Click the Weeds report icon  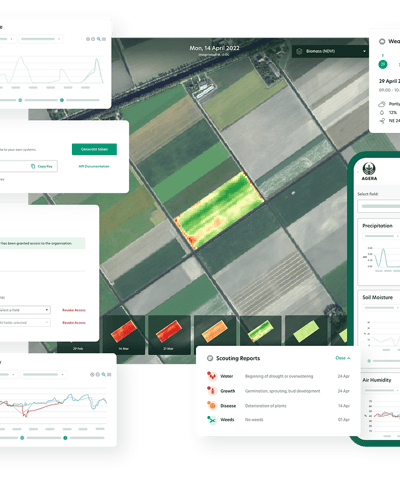[211, 420]
